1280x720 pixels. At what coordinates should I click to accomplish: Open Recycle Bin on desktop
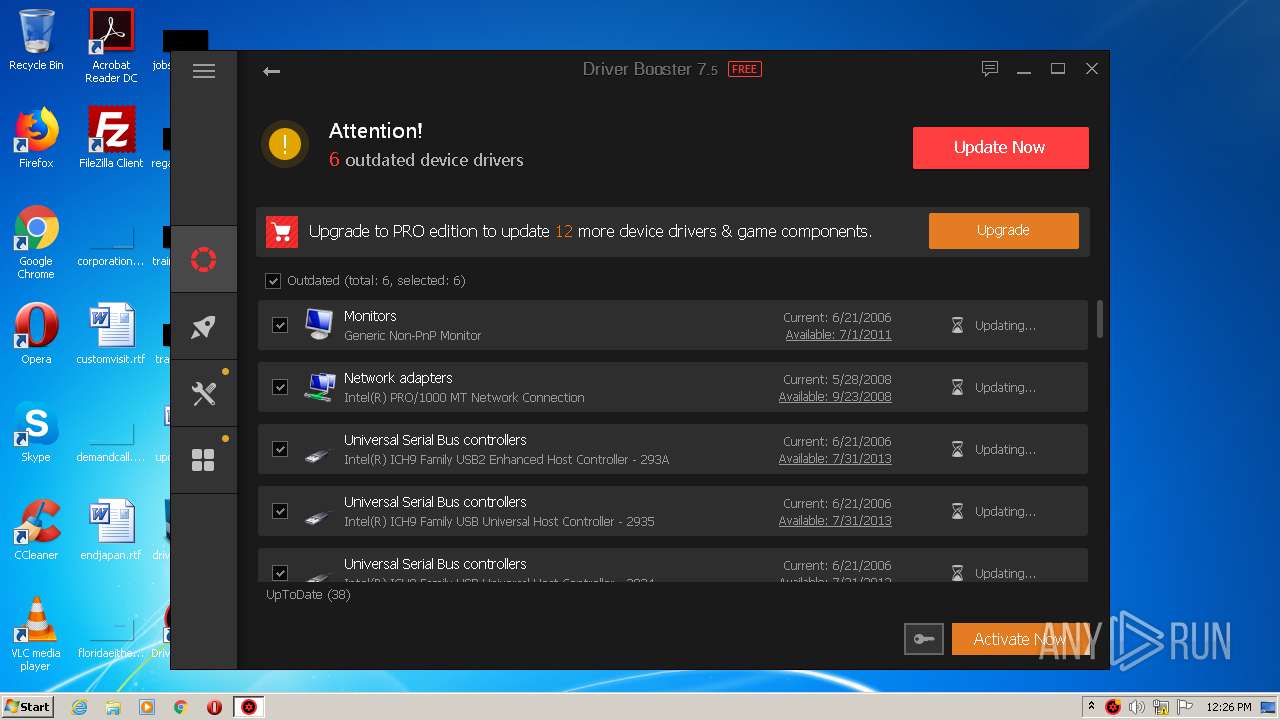coord(36,40)
